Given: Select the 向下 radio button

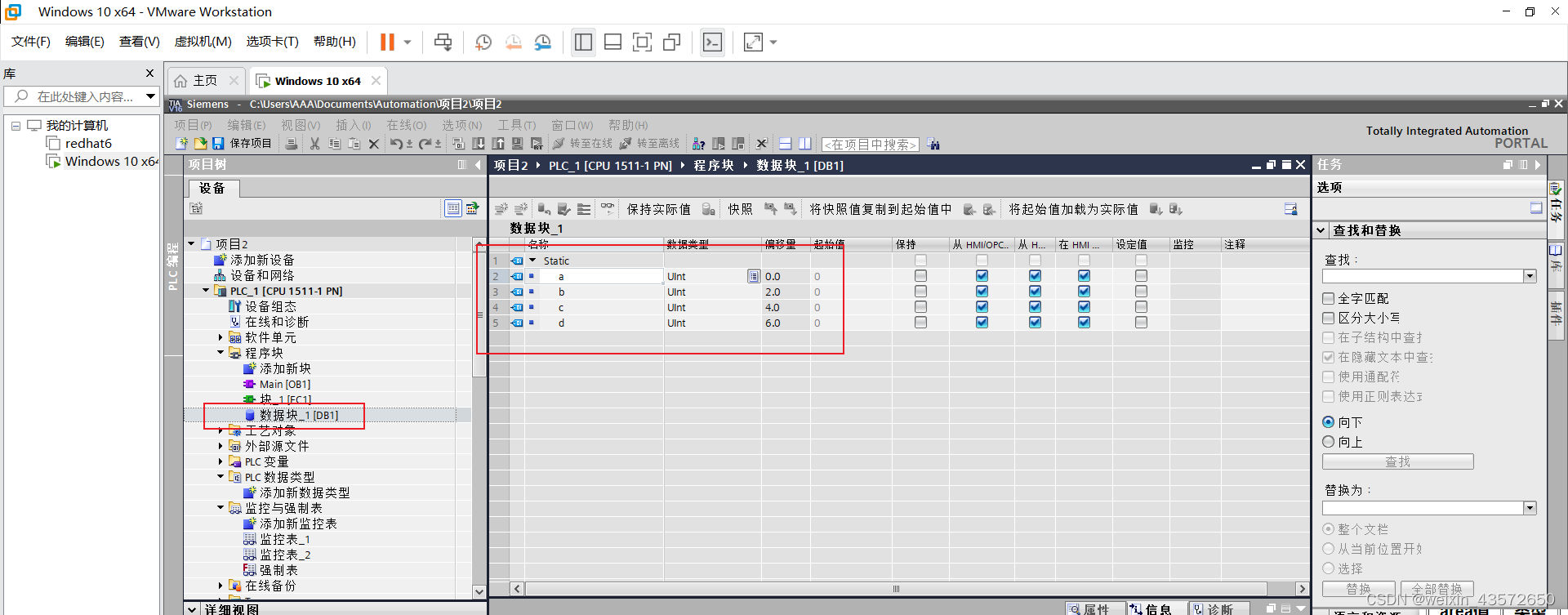Looking at the screenshot, I should 1328,422.
